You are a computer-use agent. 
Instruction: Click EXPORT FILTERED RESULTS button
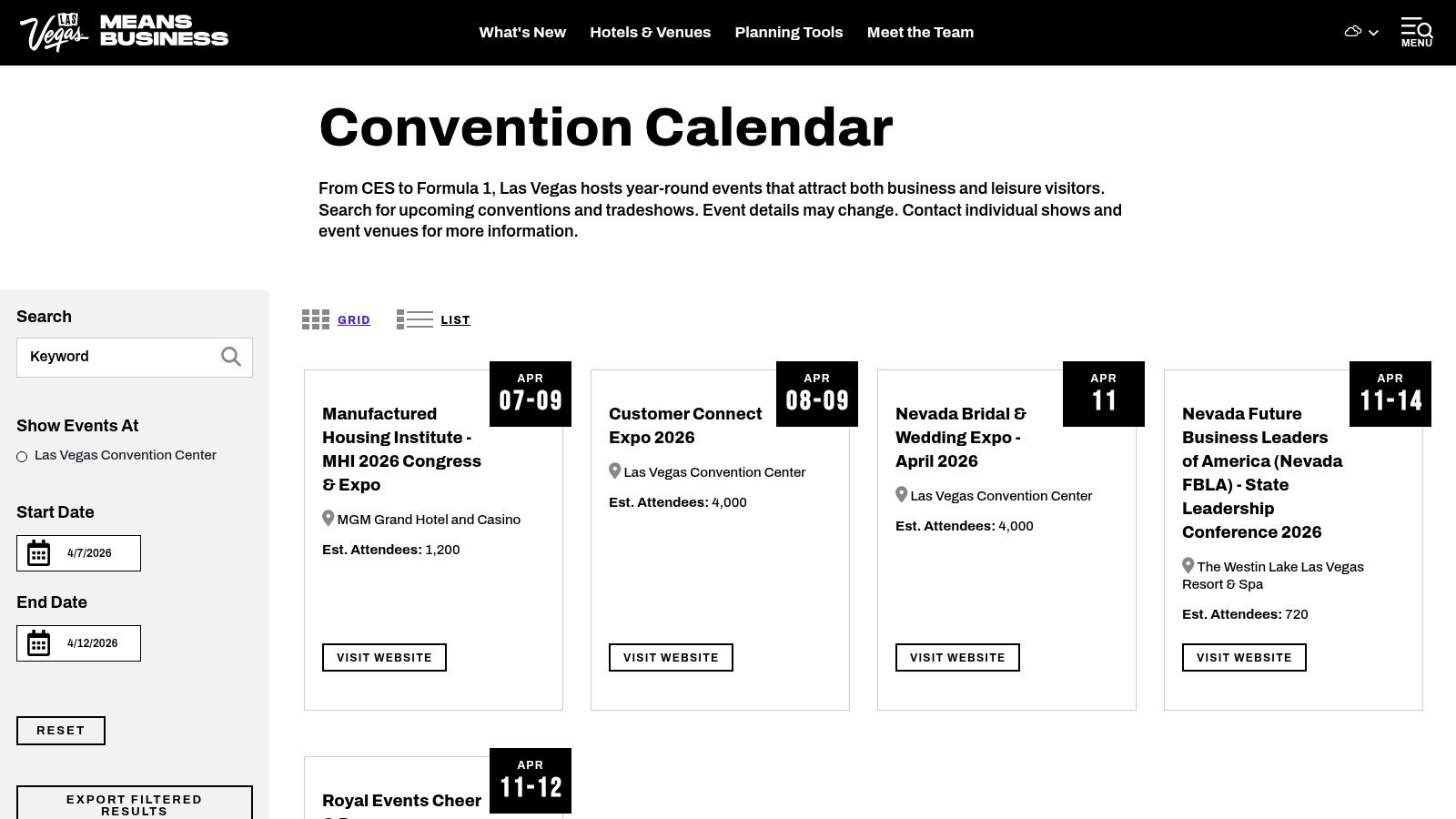[x=133, y=804]
